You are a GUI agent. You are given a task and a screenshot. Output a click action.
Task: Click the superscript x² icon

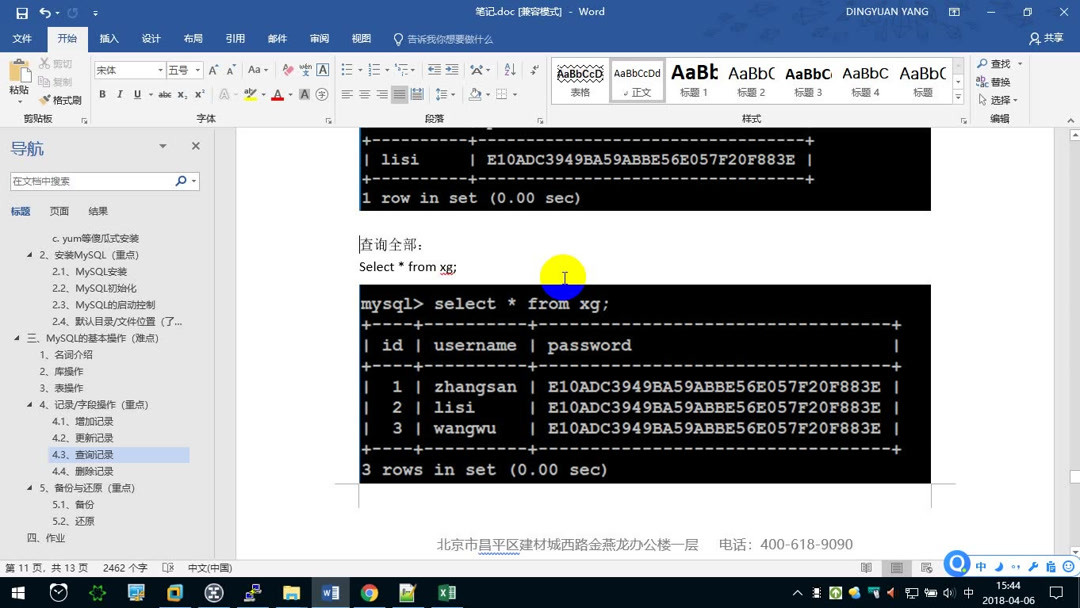tap(200, 94)
